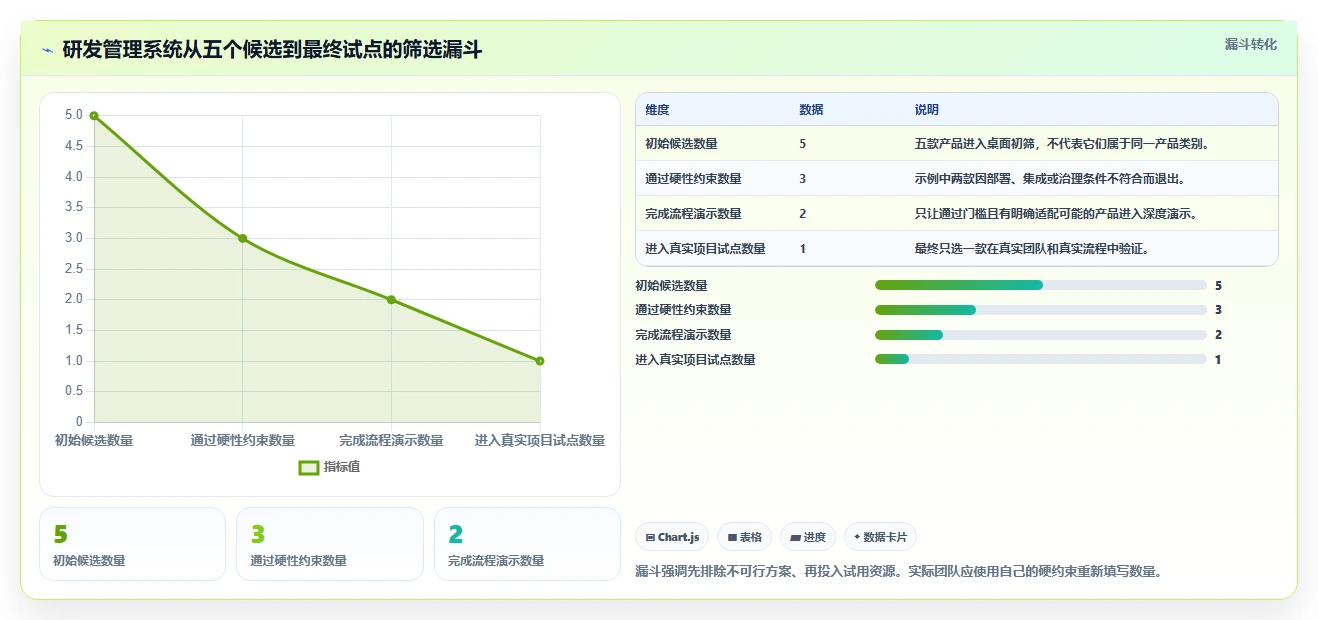Click the 进度 tag

pyautogui.click(x=808, y=537)
